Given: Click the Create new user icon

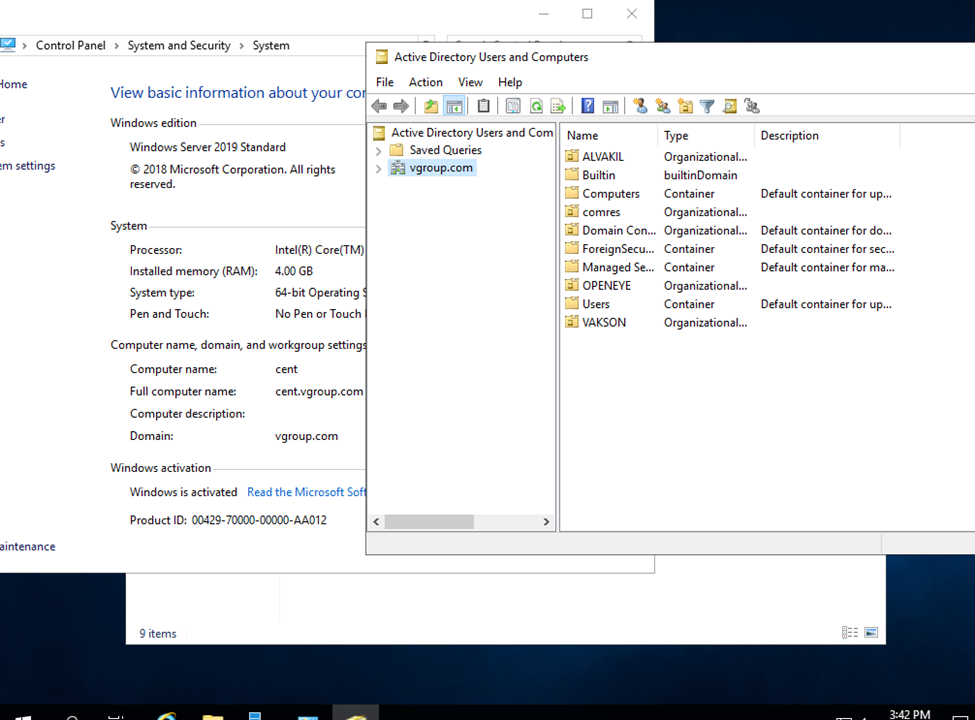Looking at the screenshot, I should 640,106.
